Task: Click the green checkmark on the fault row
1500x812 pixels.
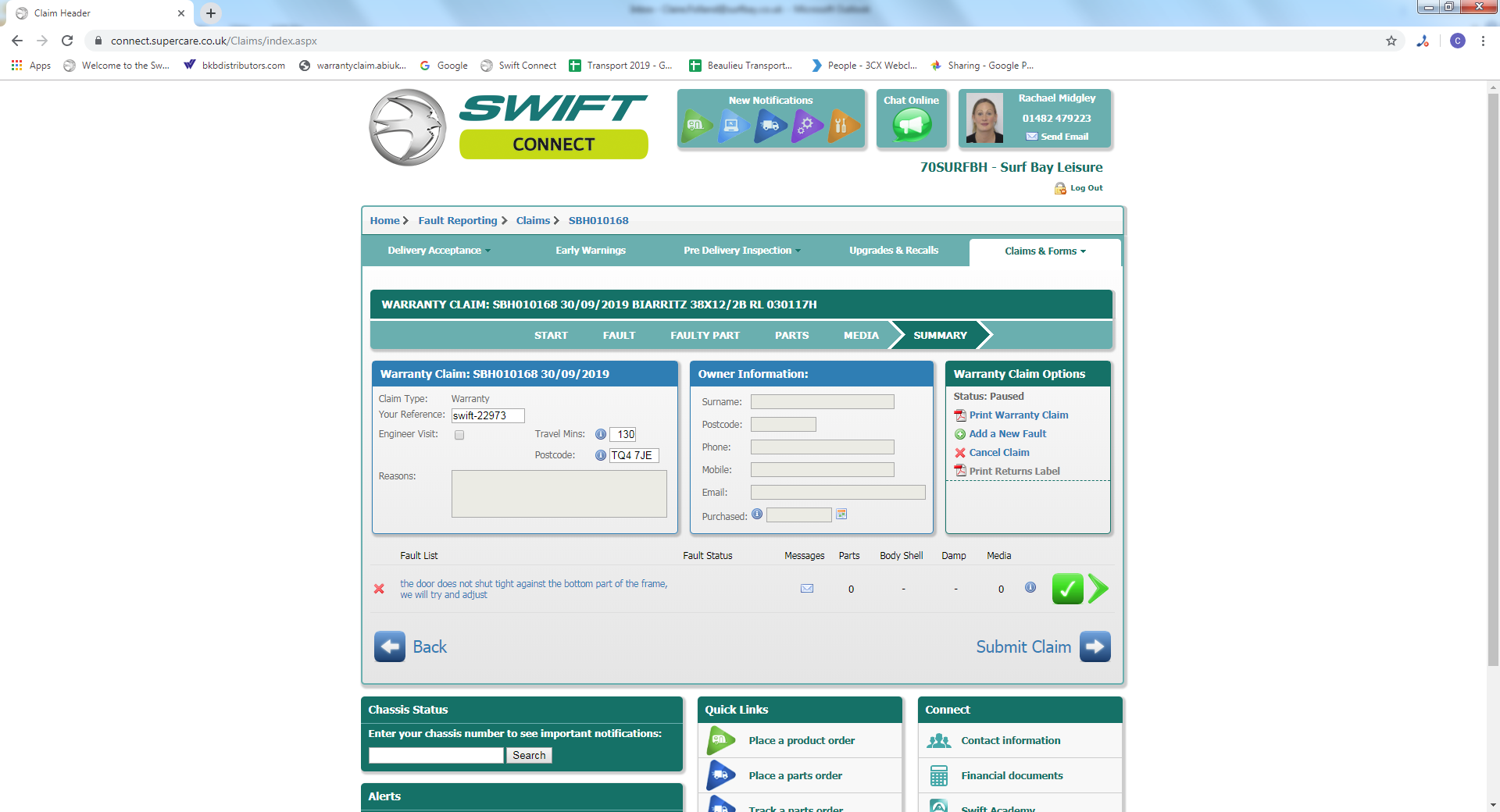Action: (x=1067, y=589)
